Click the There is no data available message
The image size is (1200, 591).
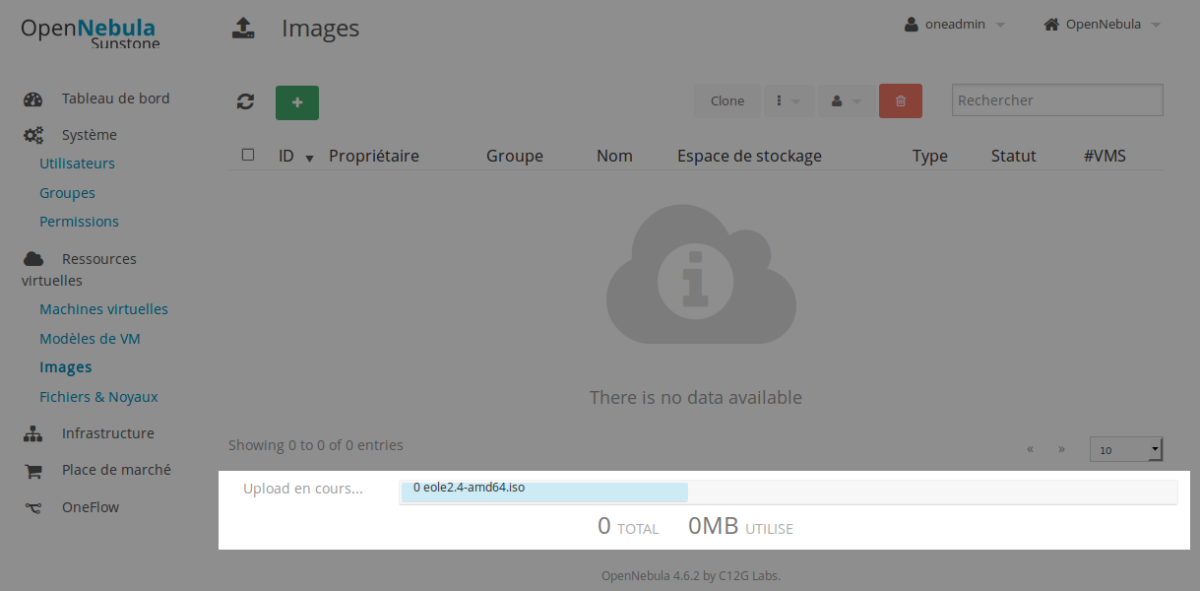(x=696, y=397)
